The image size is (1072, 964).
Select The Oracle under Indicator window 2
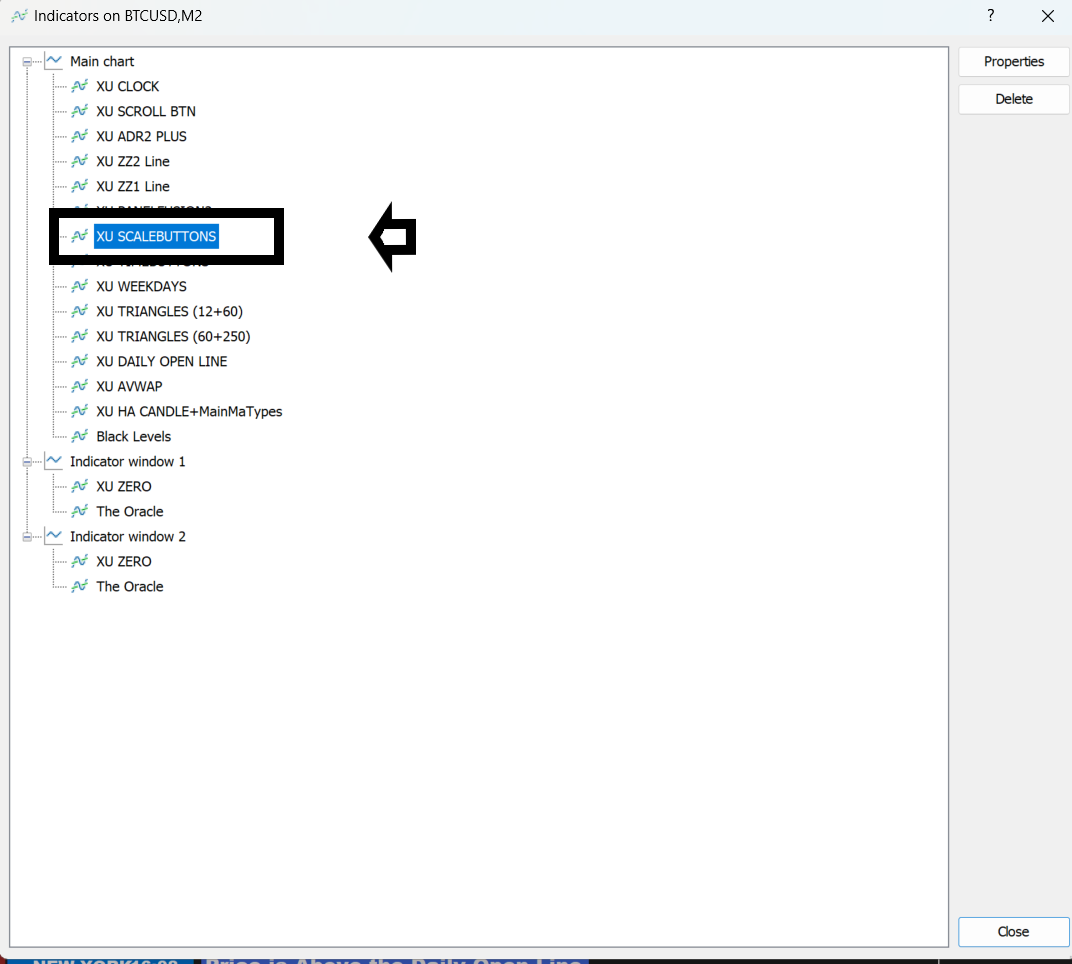(130, 587)
